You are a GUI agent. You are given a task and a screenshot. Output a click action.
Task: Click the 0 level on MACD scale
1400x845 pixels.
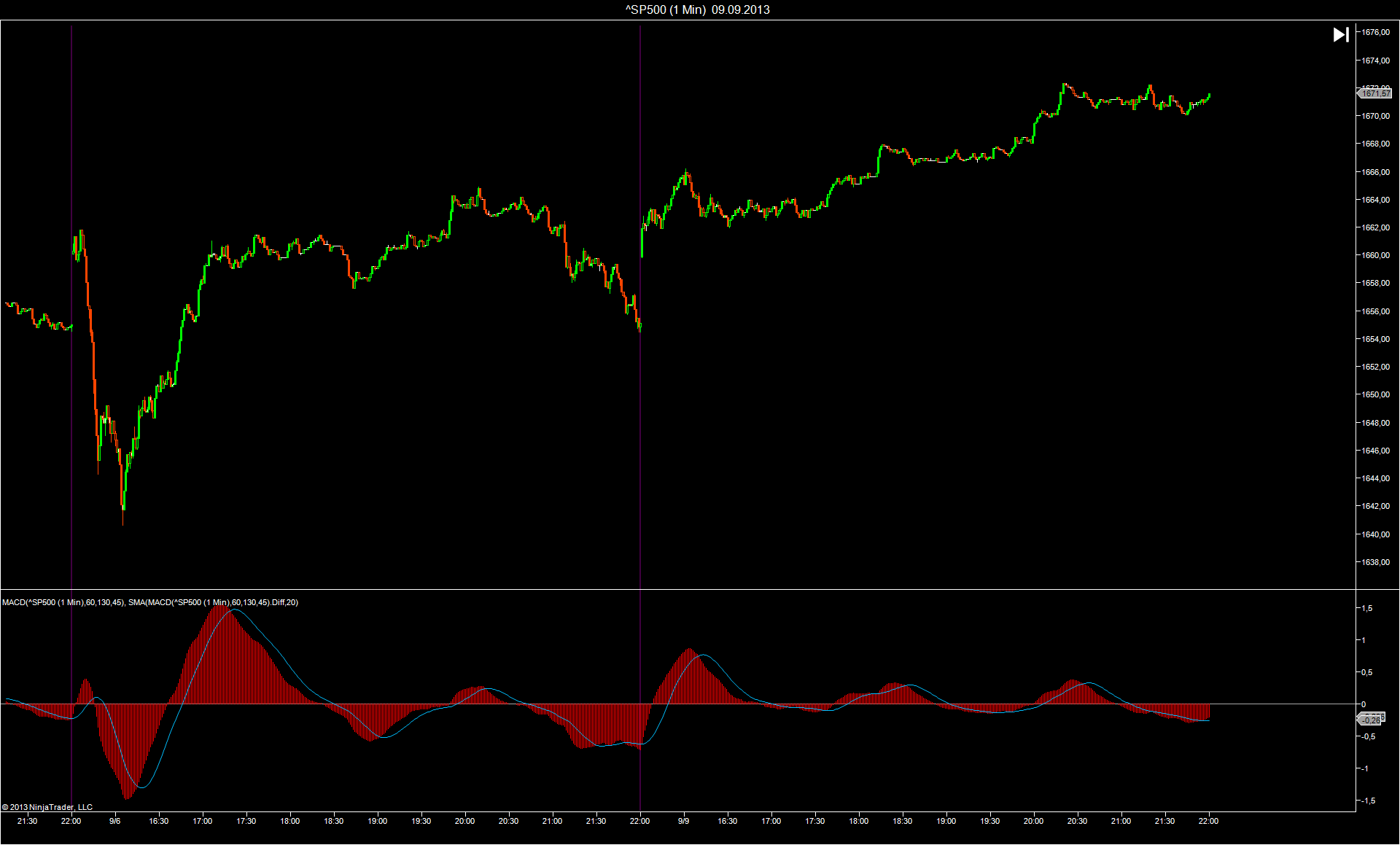pyautogui.click(x=1364, y=704)
